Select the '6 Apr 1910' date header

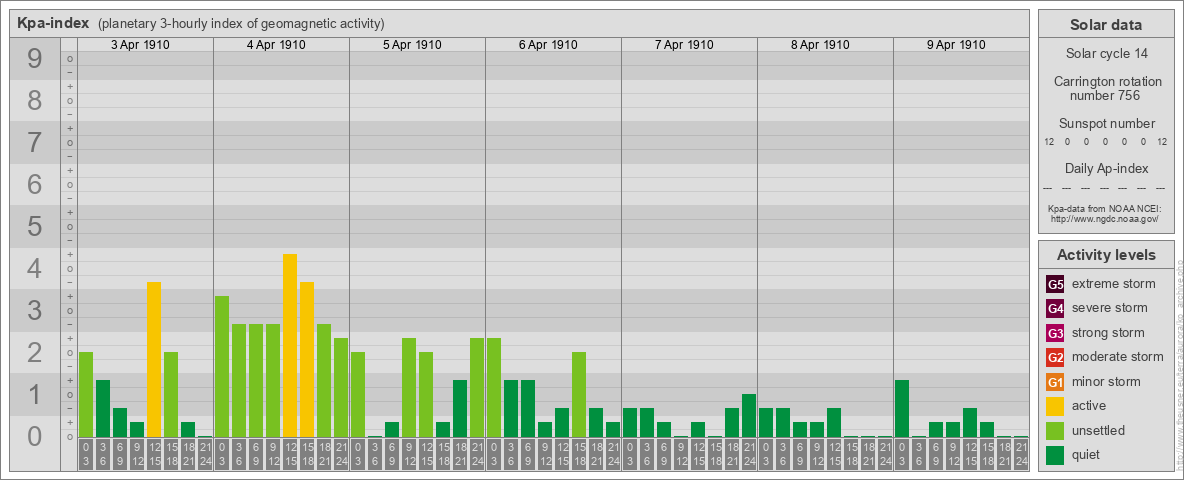[548, 45]
